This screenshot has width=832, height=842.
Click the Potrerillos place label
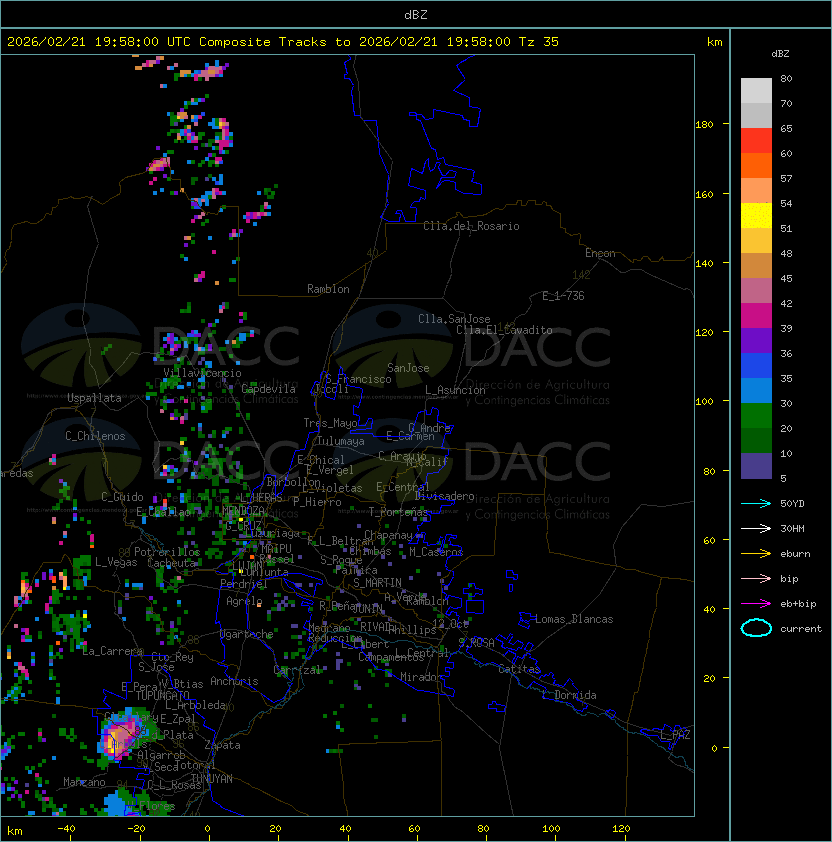tap(167, 552)
